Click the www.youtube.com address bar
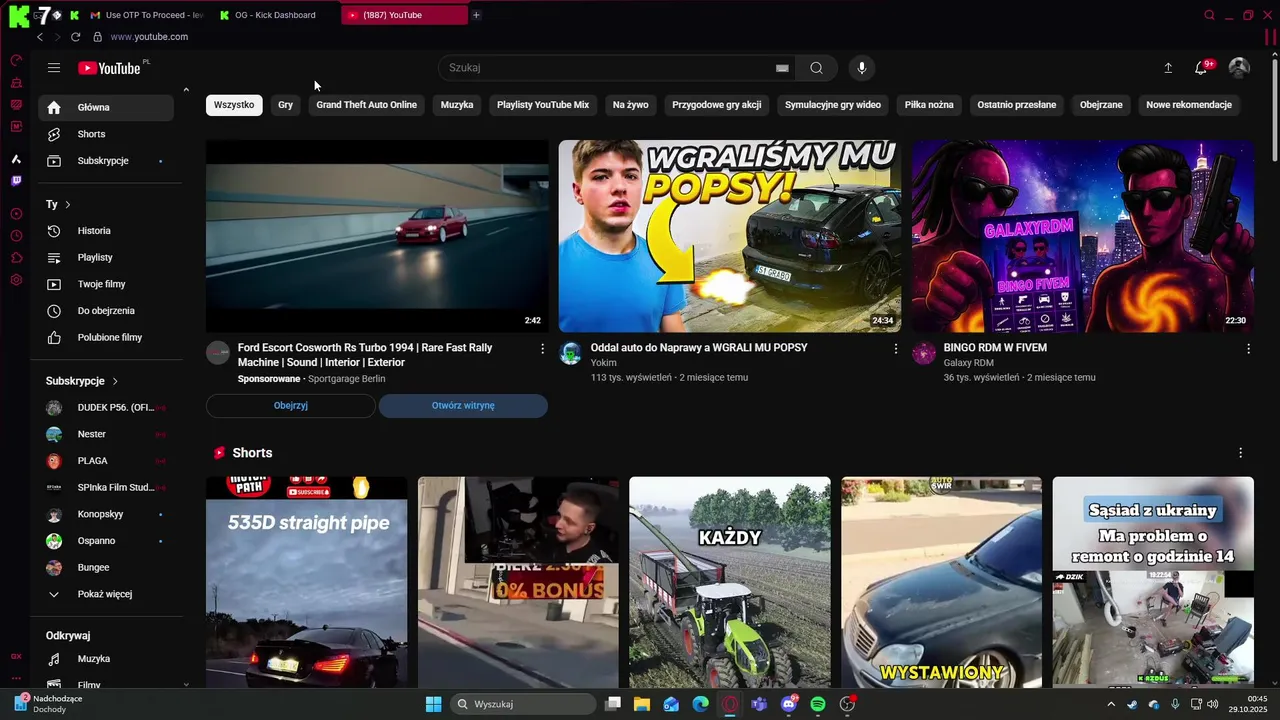The height and width of the screenshot is (720, 1280). tap(149, 37)
